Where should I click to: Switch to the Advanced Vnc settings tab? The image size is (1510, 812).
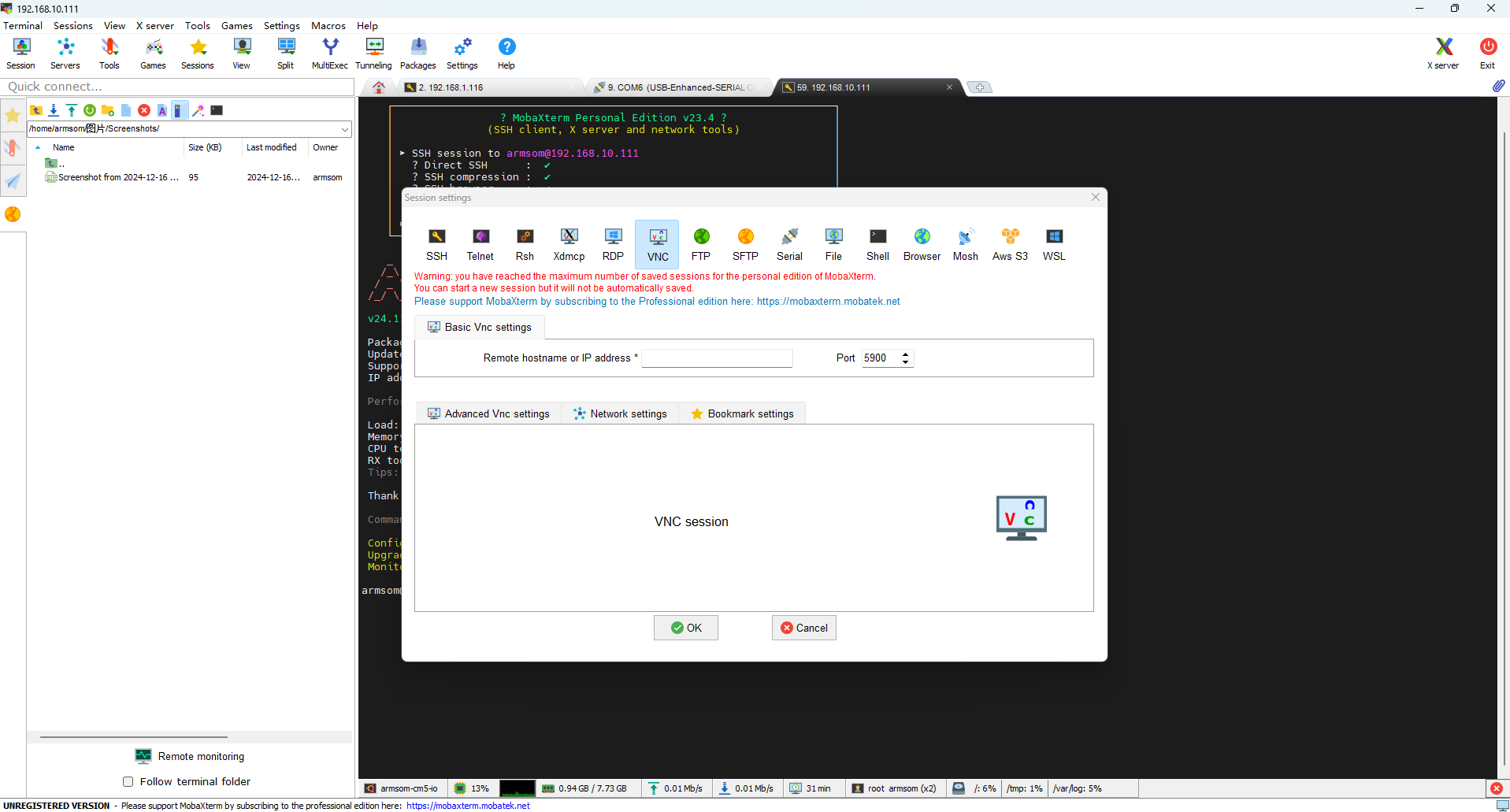[488, 413]
